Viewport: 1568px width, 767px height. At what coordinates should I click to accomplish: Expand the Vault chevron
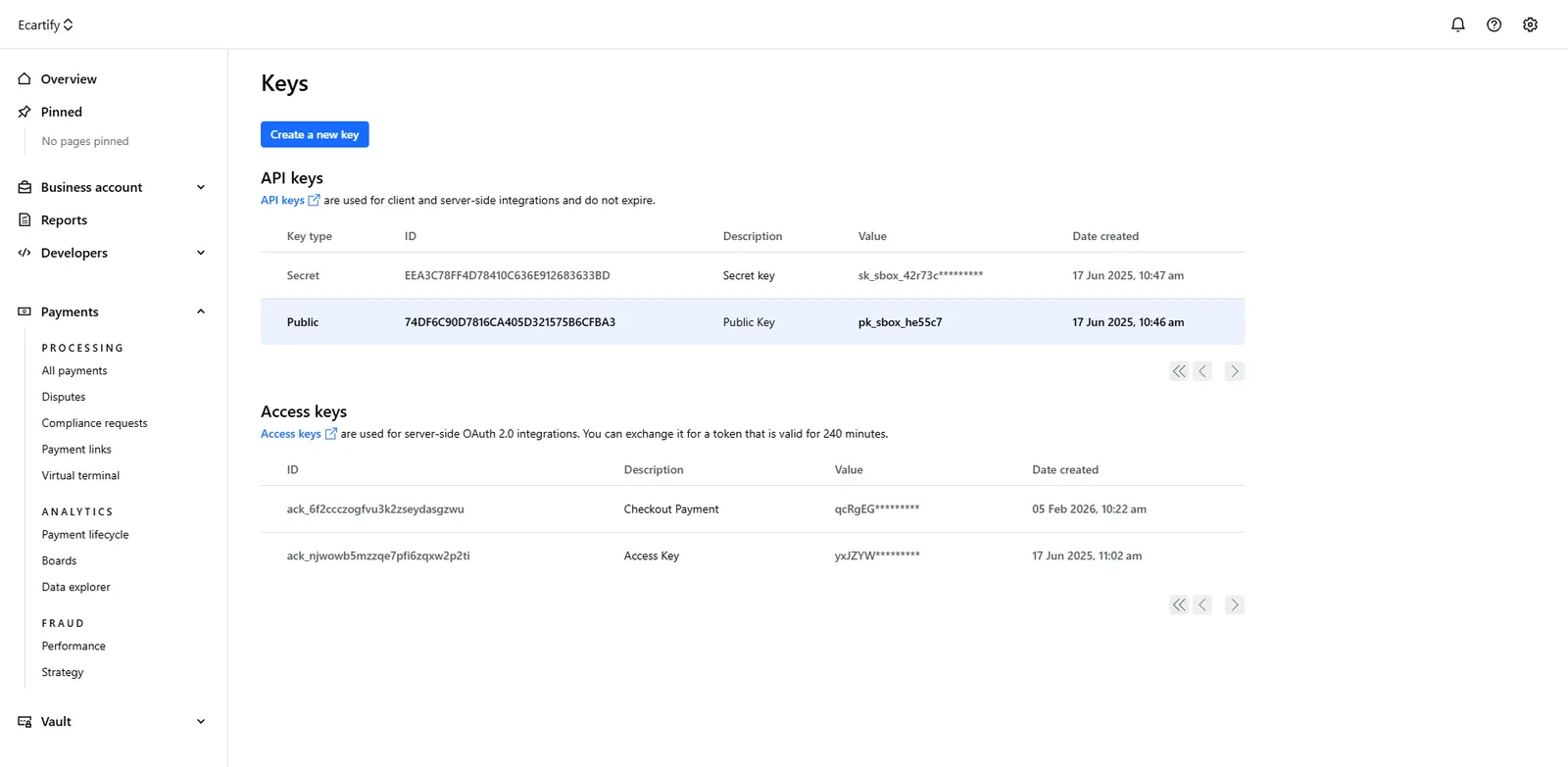[201, 722]
